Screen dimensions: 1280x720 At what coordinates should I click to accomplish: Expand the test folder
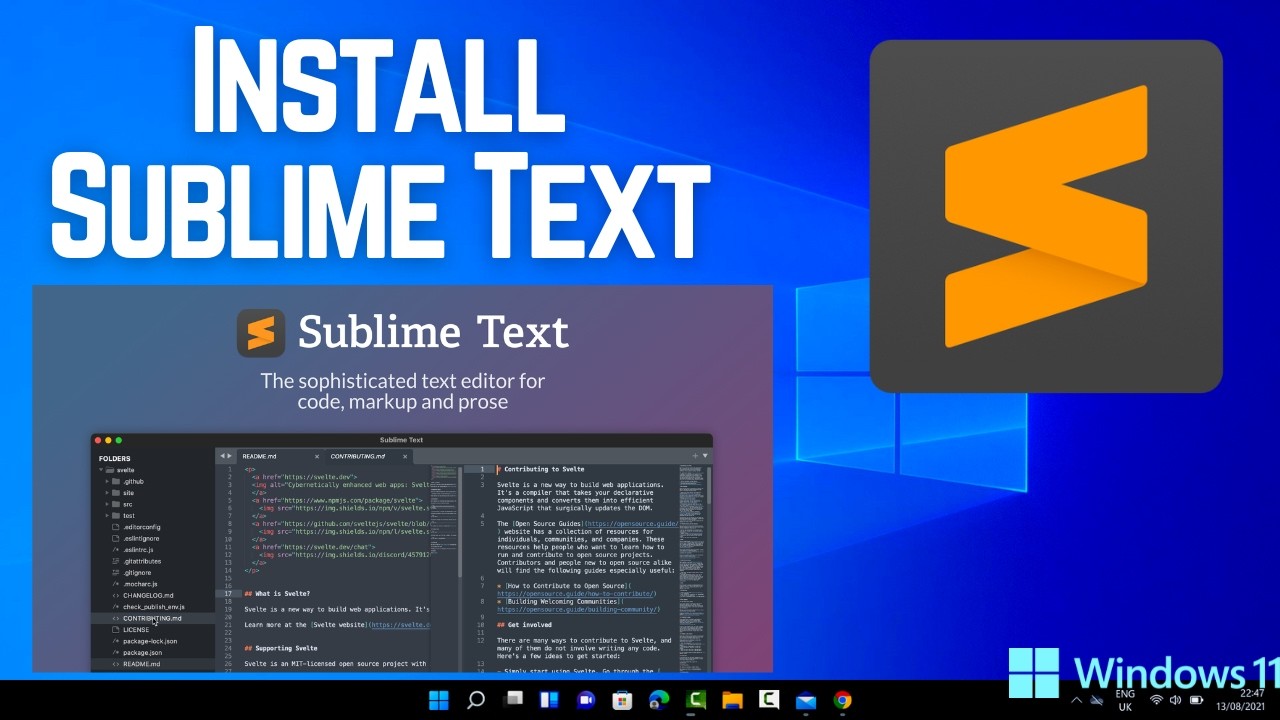107,515
